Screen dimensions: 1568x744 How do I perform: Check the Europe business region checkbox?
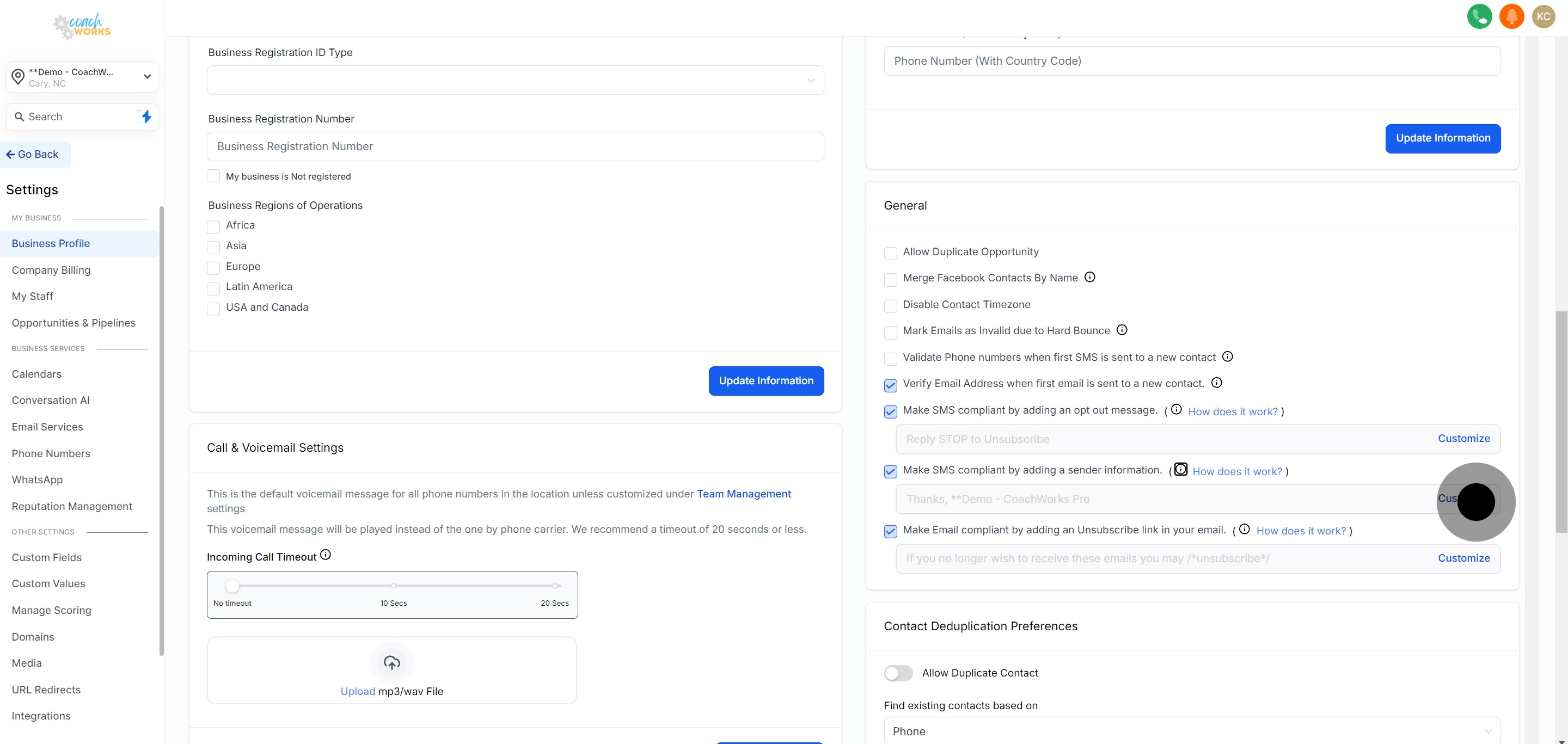213,268
